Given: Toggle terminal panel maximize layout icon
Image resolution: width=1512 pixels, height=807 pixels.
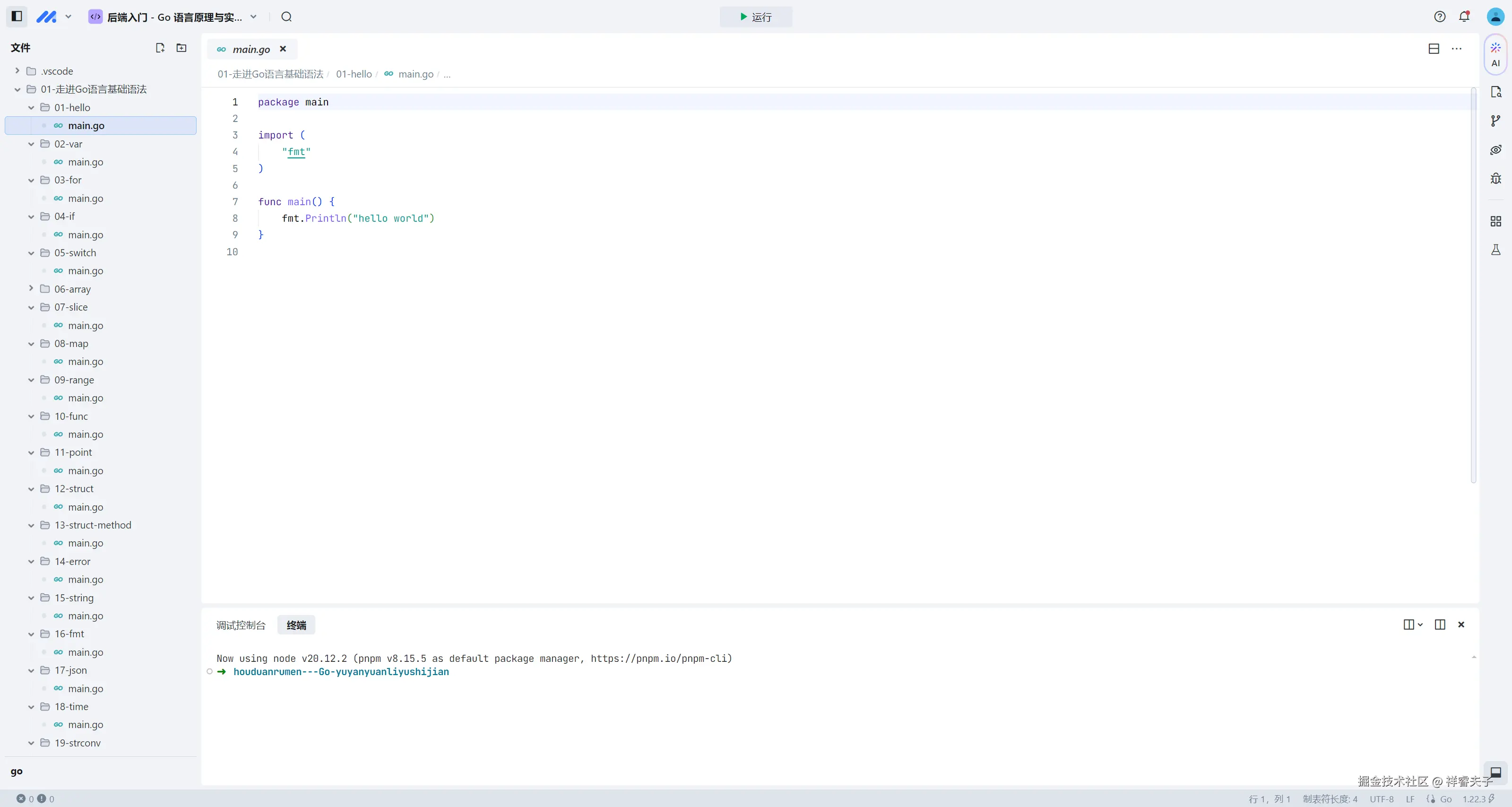Looking at the screenshot, I should point(1439,625).
